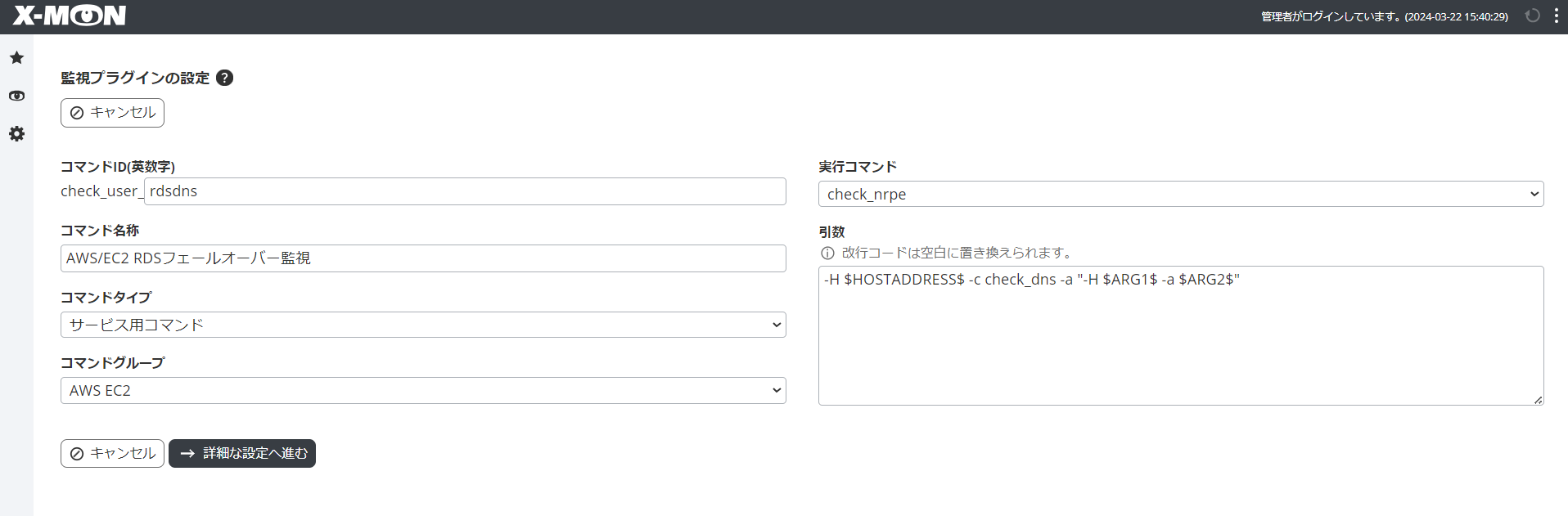Click the コマンドID rdsdns input field
The image size is (1568, 516).
tap(464, 191)
